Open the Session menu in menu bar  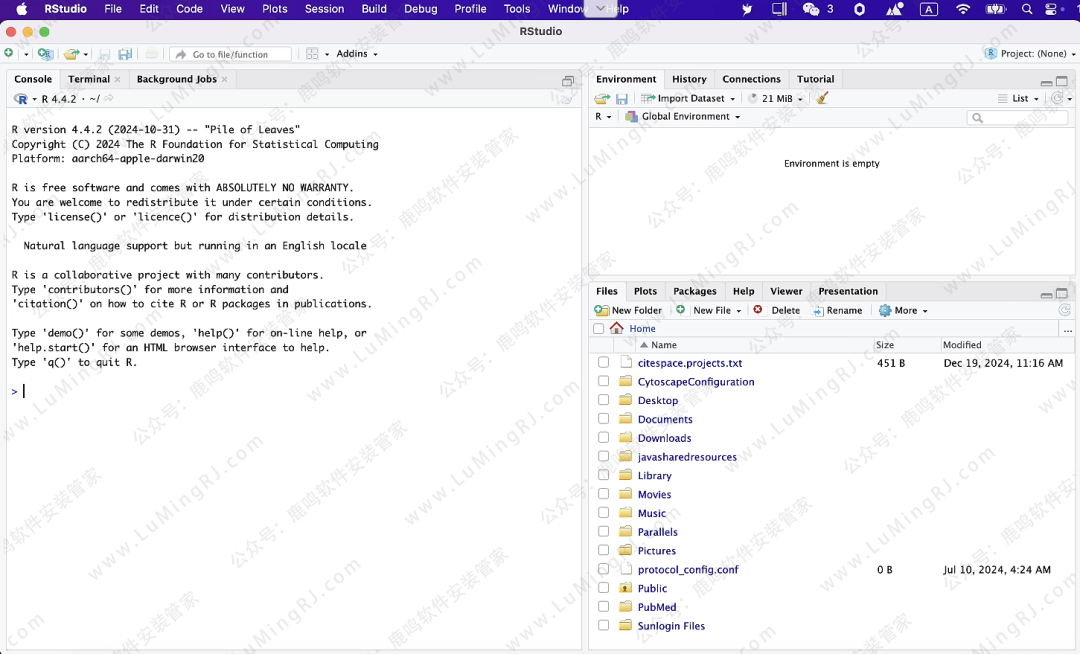point(324,9)
